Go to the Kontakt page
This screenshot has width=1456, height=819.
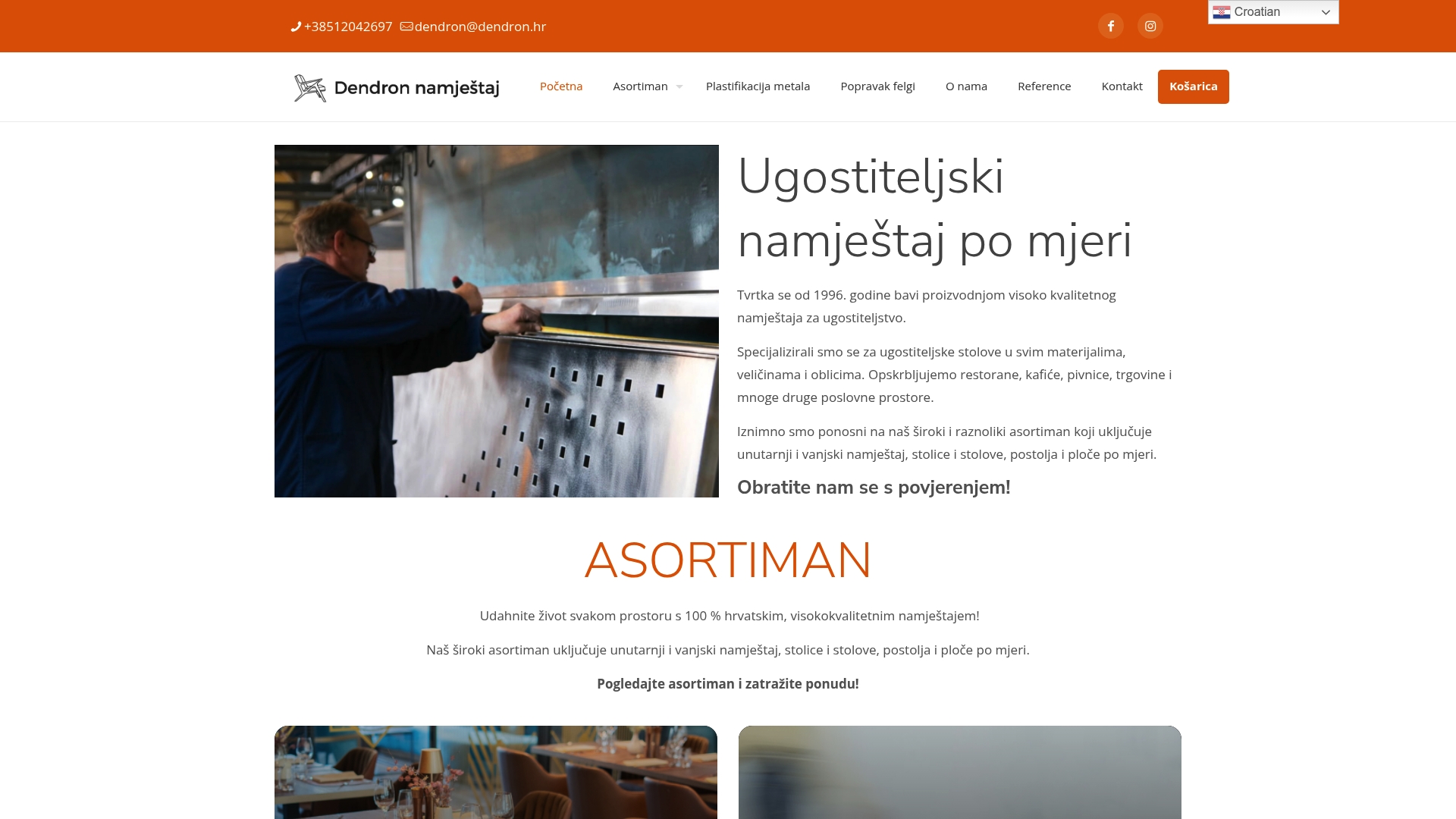coord(1122,86)
